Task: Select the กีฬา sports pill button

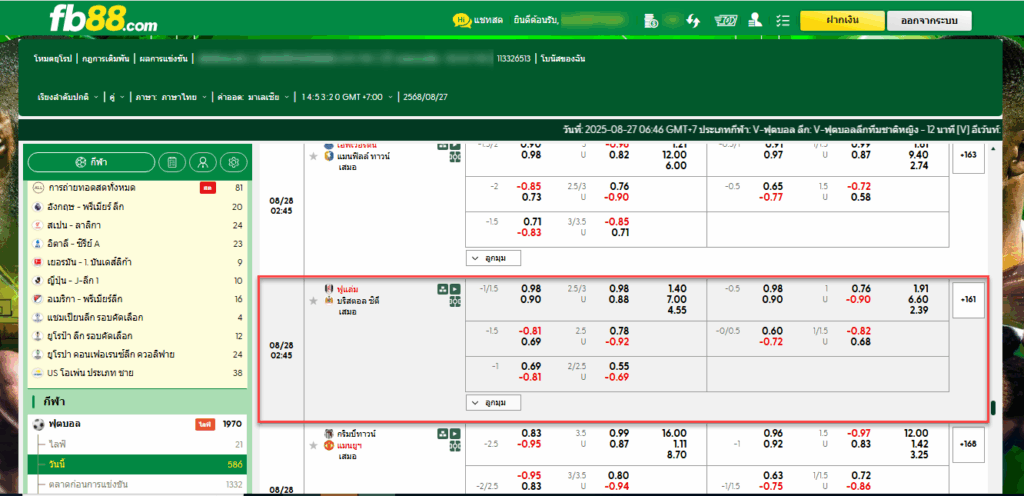Action: pyautogui.click(x=91, y=162)
